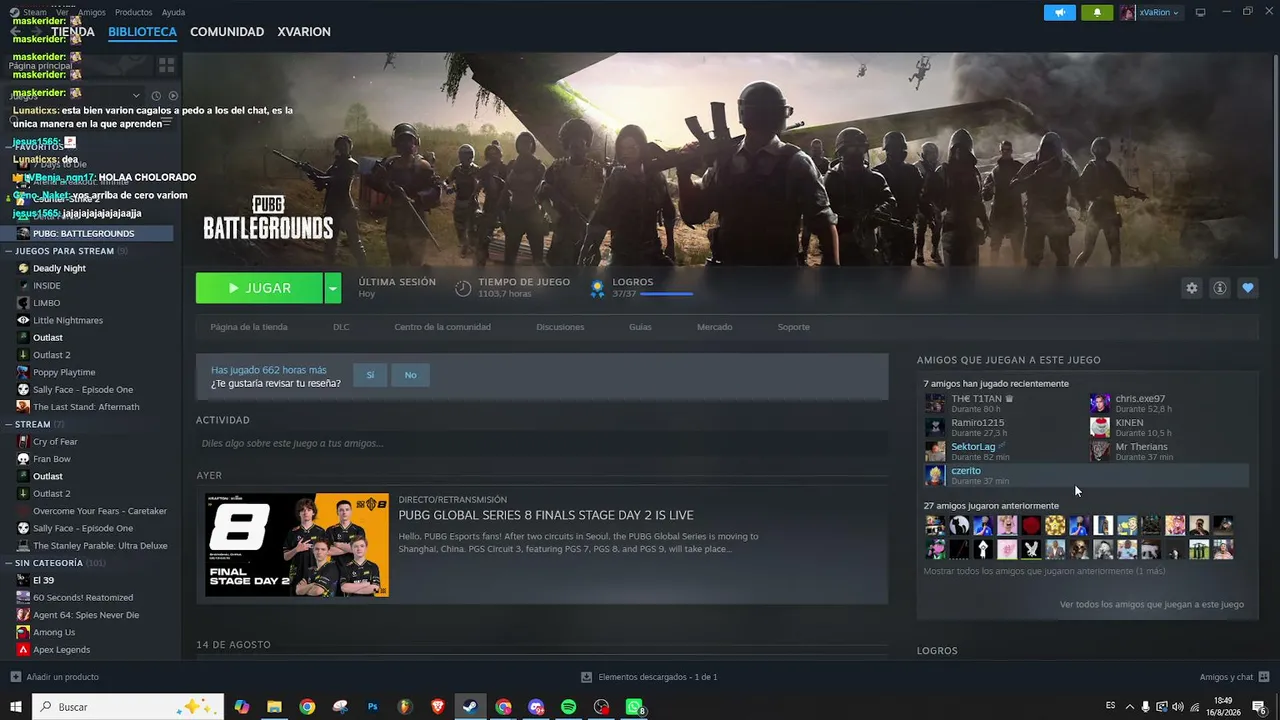1280x720 pixels.
Task: Open WhatsApp from the taskbar
Action: click(x=635, y=707)
